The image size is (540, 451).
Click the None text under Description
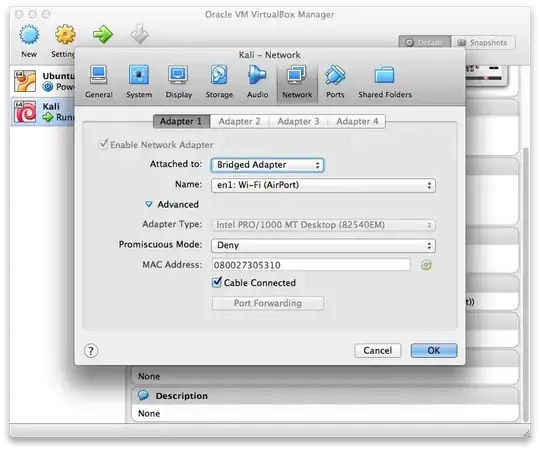click(149, 413)
